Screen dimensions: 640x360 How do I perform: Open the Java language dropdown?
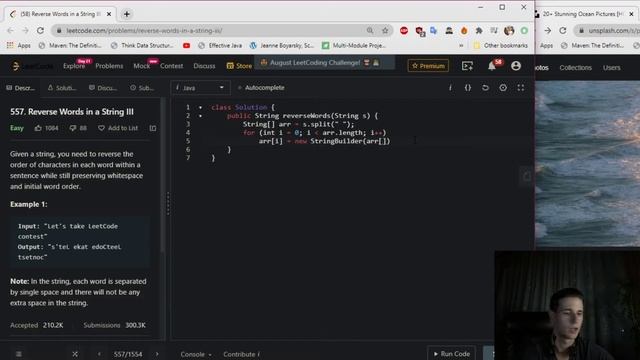click(x=200, y=88)
